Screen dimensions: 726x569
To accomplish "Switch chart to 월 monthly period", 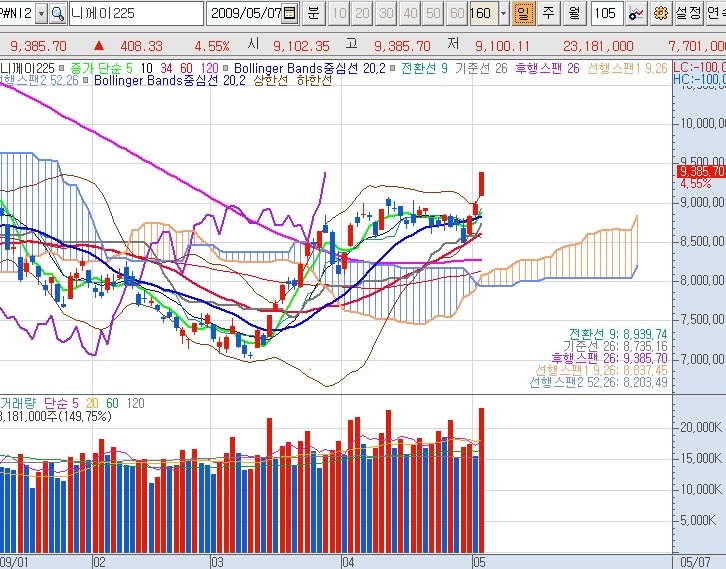I will (x=573, y=14).
